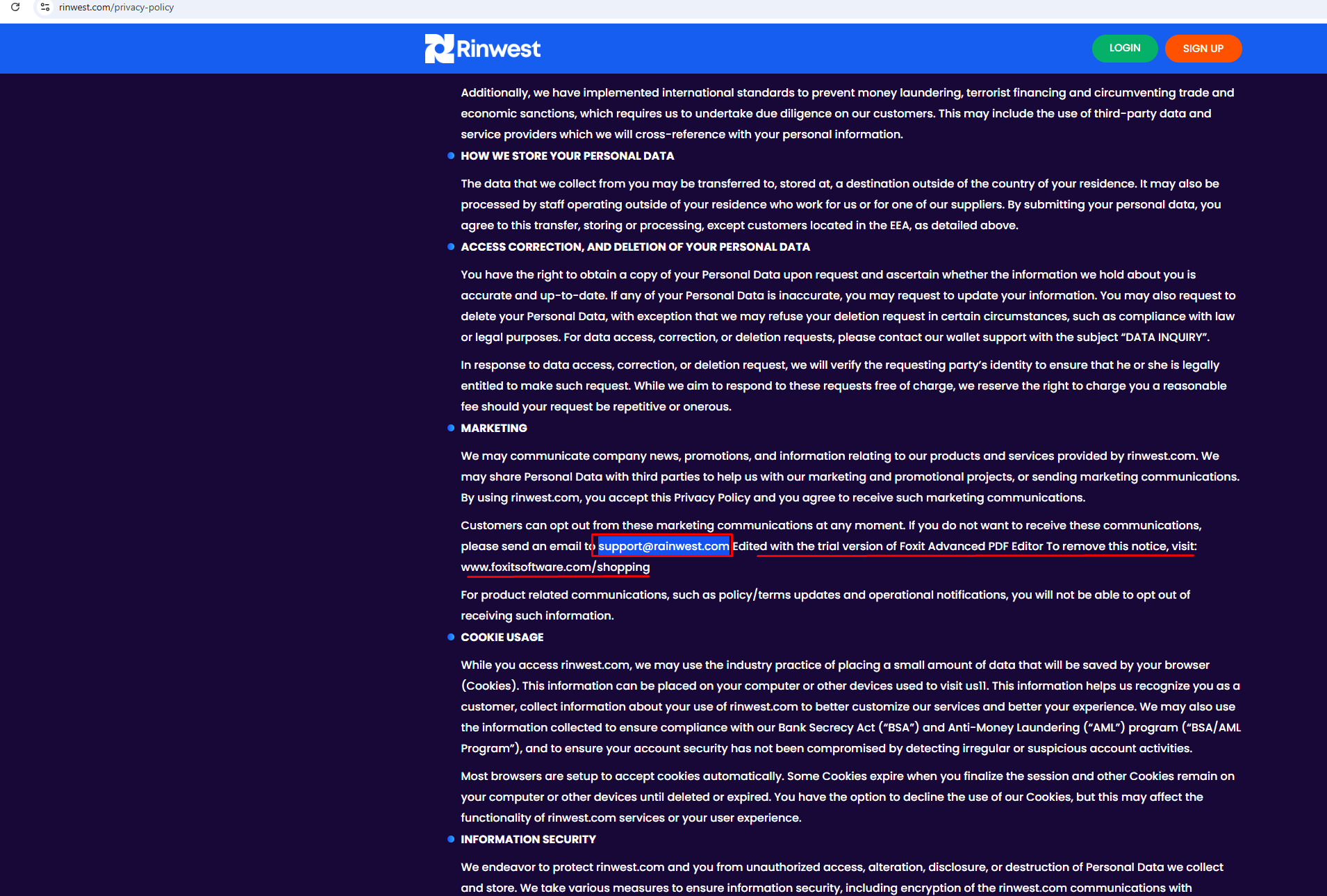Click the green LOGIN button
This screenshot has width=1327, height=896.
1125,48
